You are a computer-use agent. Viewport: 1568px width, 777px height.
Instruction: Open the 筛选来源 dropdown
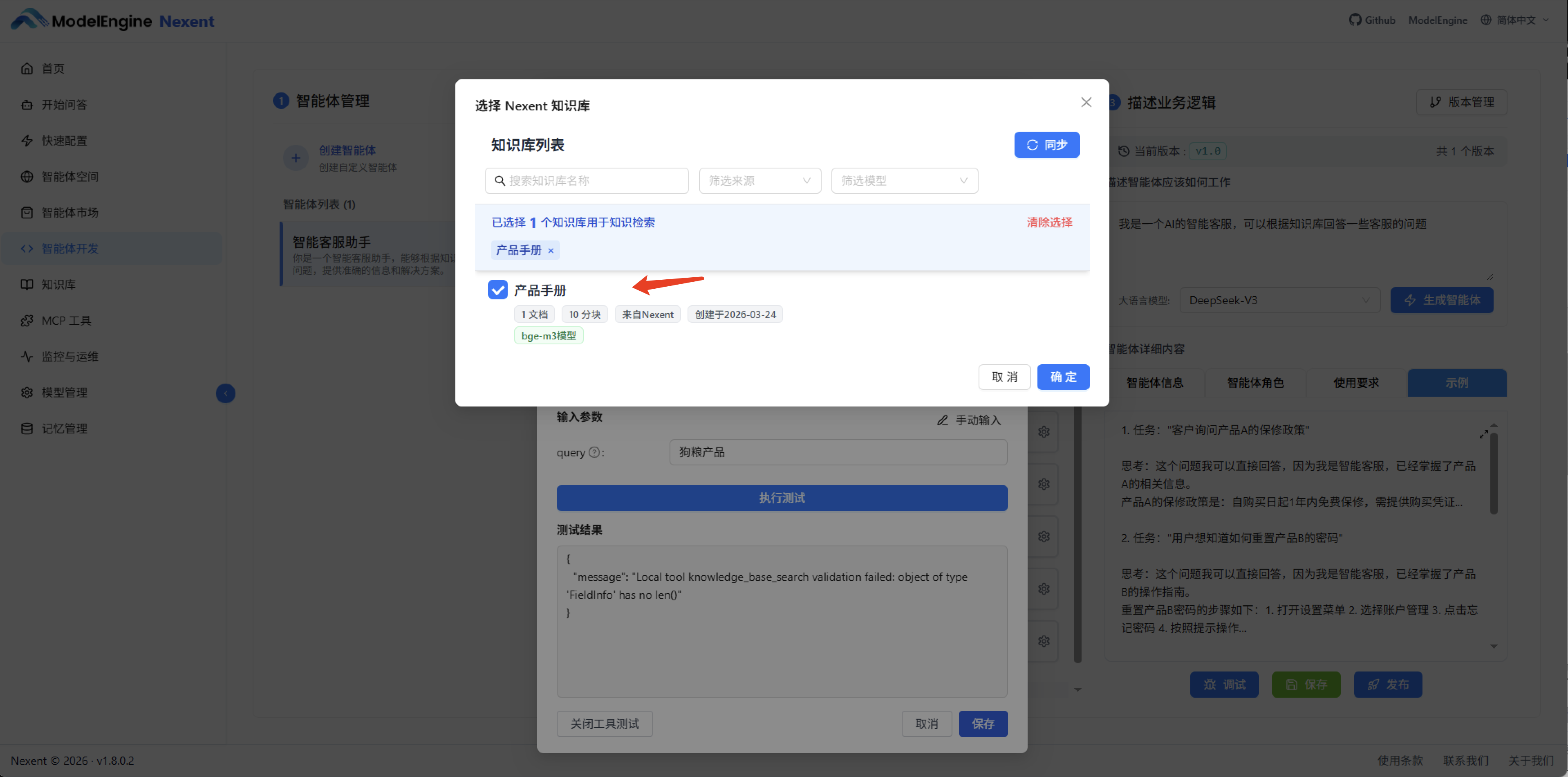(x=759, y=180)
